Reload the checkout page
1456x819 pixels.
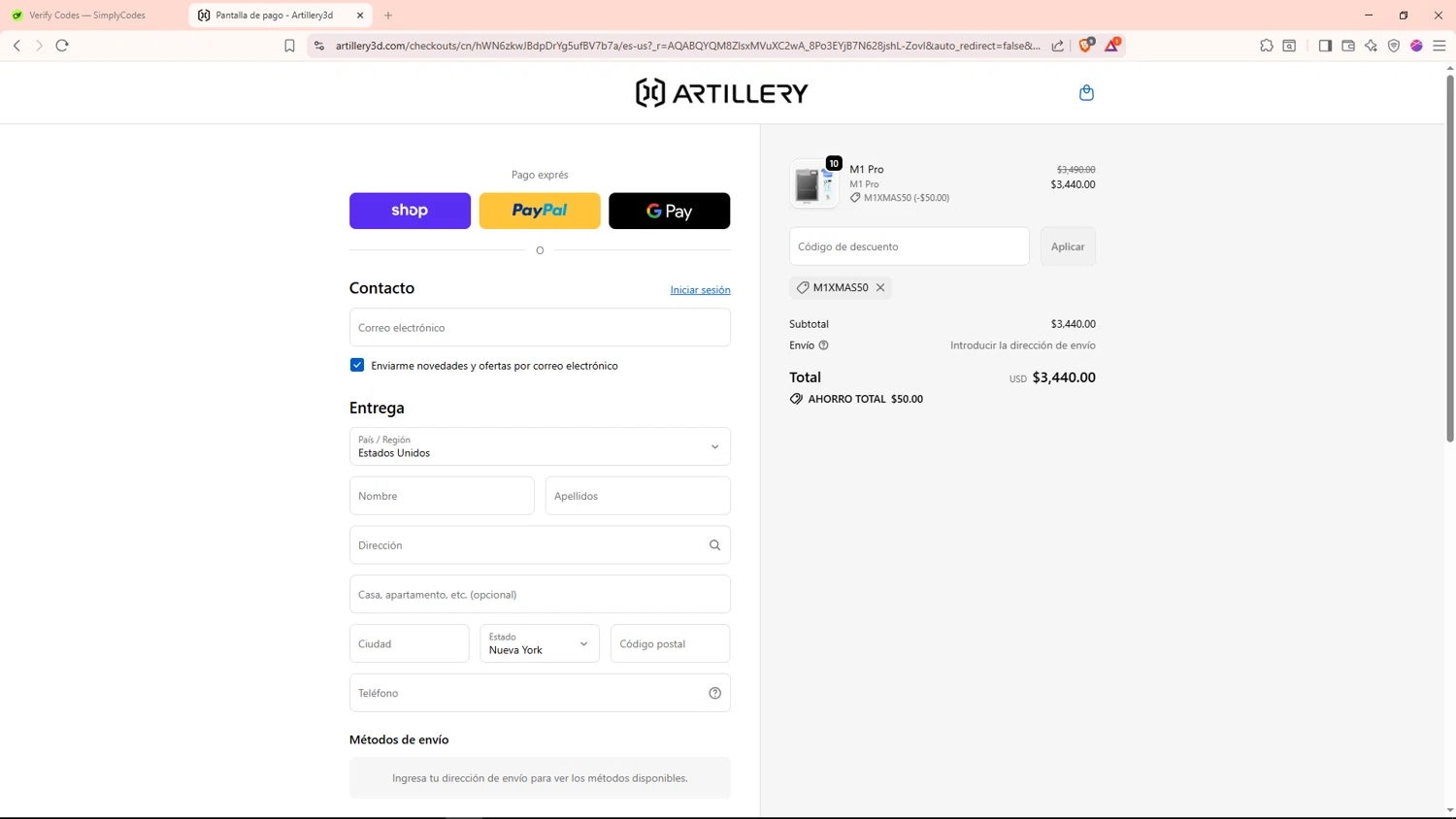coord(62,46)
